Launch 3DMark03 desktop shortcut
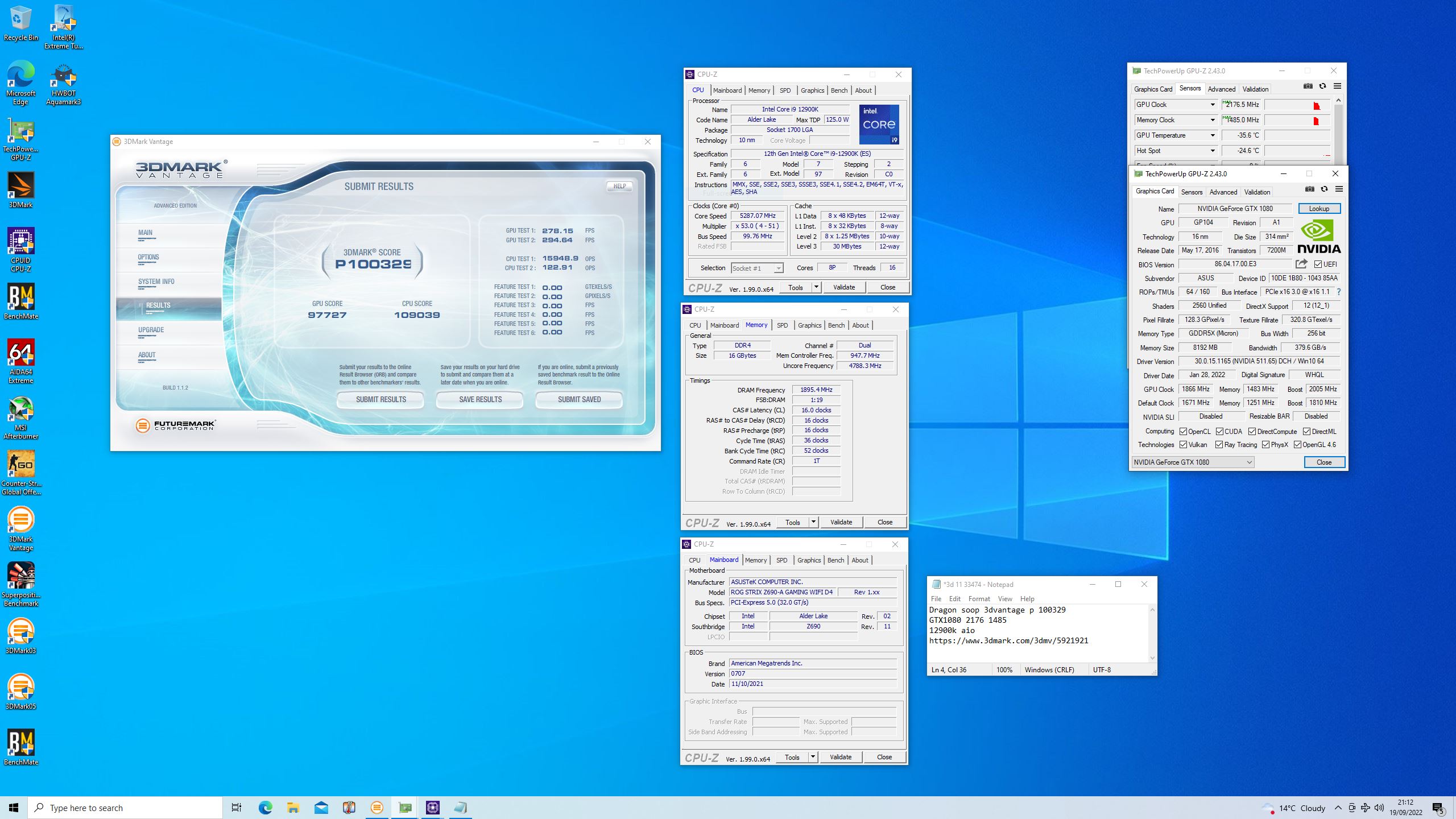Viewport: 1456px width, 819px height. (x=21, y=636)
